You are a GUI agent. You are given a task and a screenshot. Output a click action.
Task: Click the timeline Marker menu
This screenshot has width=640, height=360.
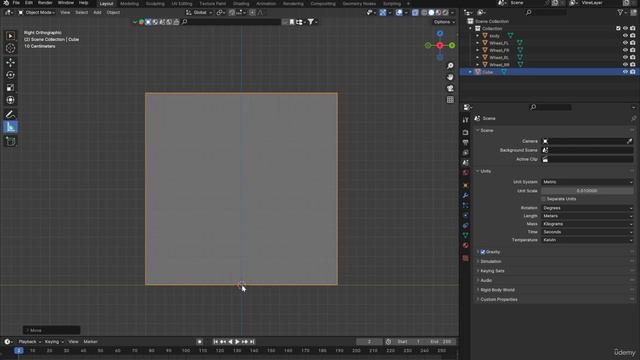pyautogui.click(x=91, y=342)
